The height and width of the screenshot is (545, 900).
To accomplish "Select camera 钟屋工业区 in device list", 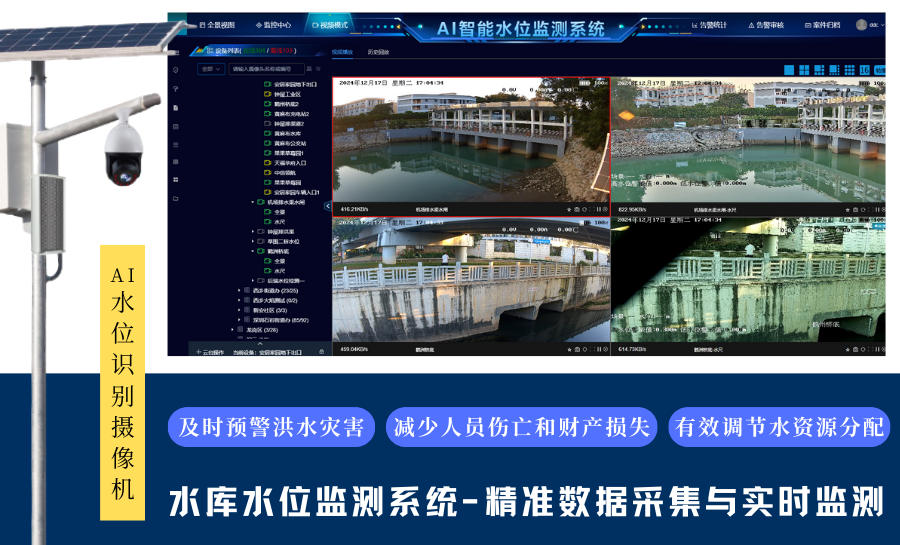I will [x=286, y=94].
